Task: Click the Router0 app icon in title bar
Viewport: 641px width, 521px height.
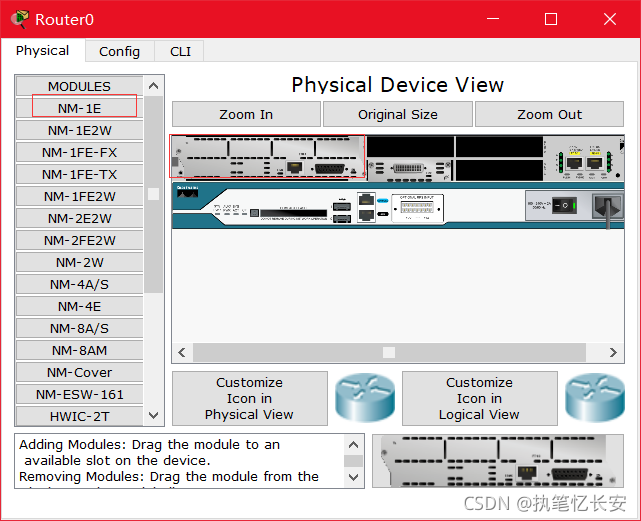Action: click(19, 19)
